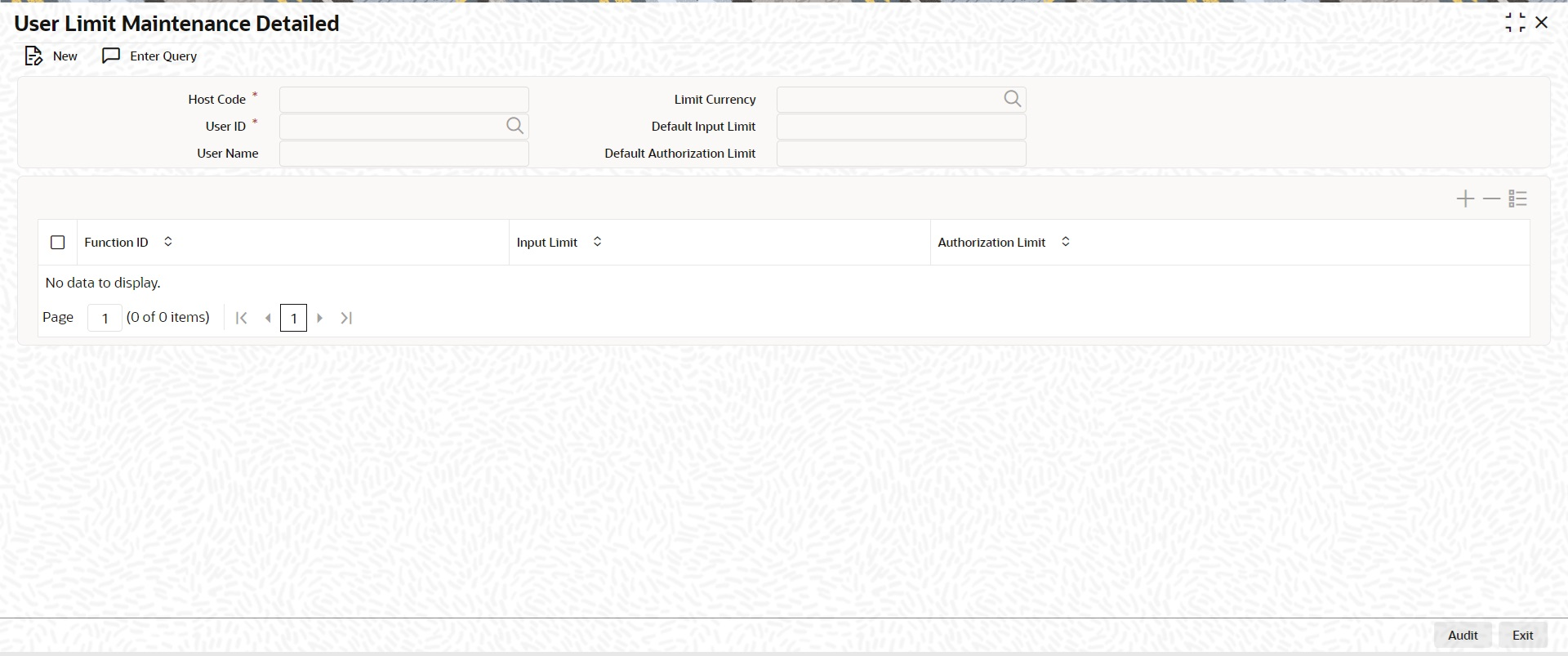The image size is (1568, 656).
Task: Search User ID with magnifier icon
Action: pyautogui.click(x=514, y=126)
